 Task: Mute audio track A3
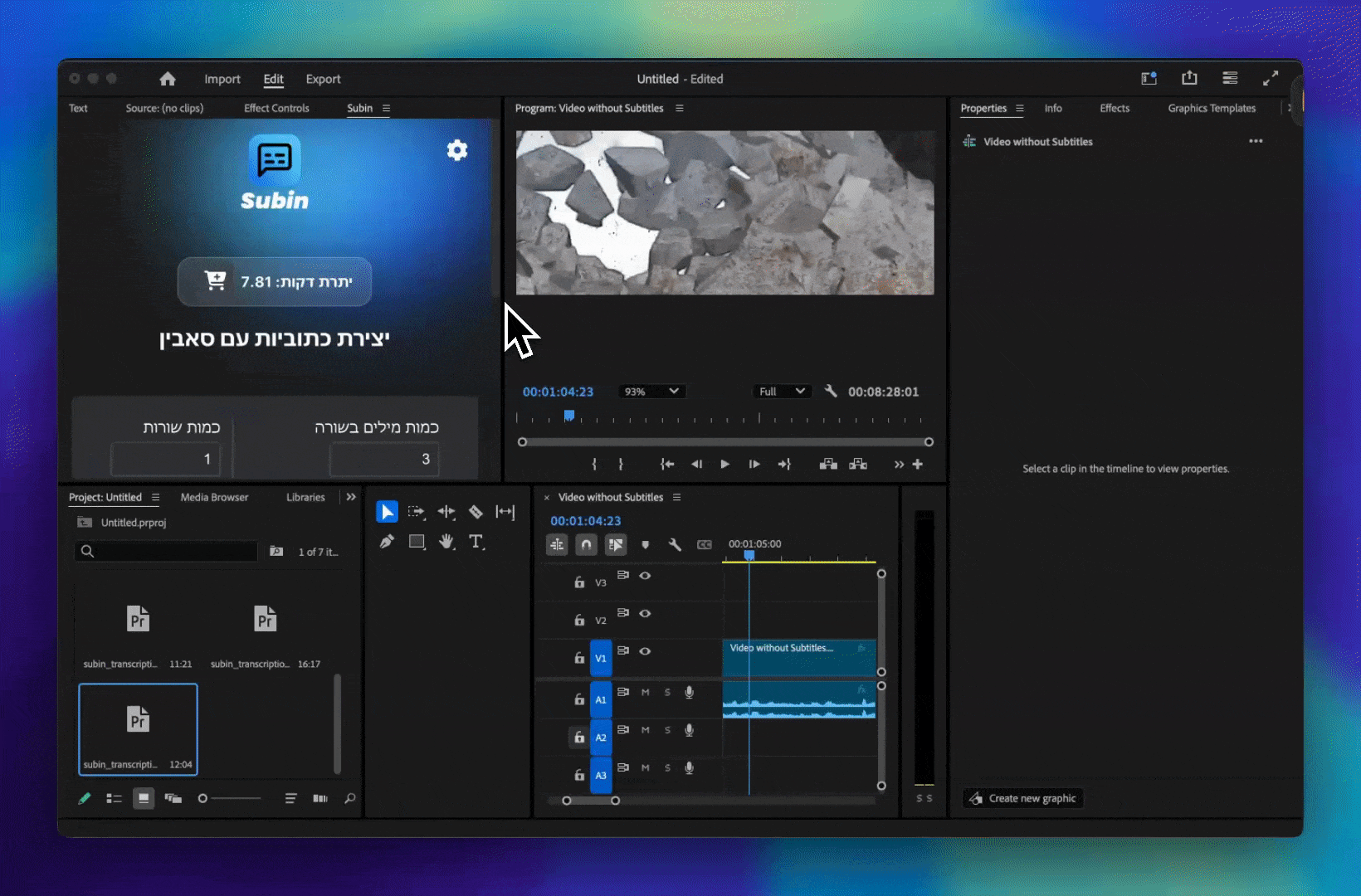pyautogui.click(x=645, y=768)
